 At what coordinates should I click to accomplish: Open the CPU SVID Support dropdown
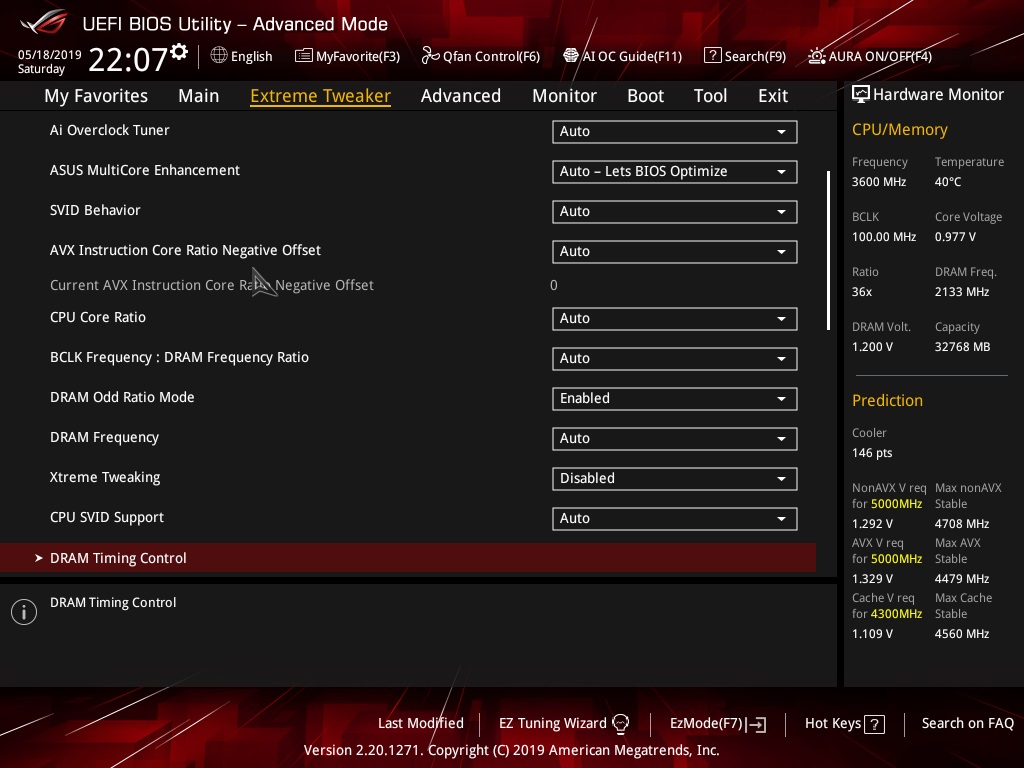675,519
